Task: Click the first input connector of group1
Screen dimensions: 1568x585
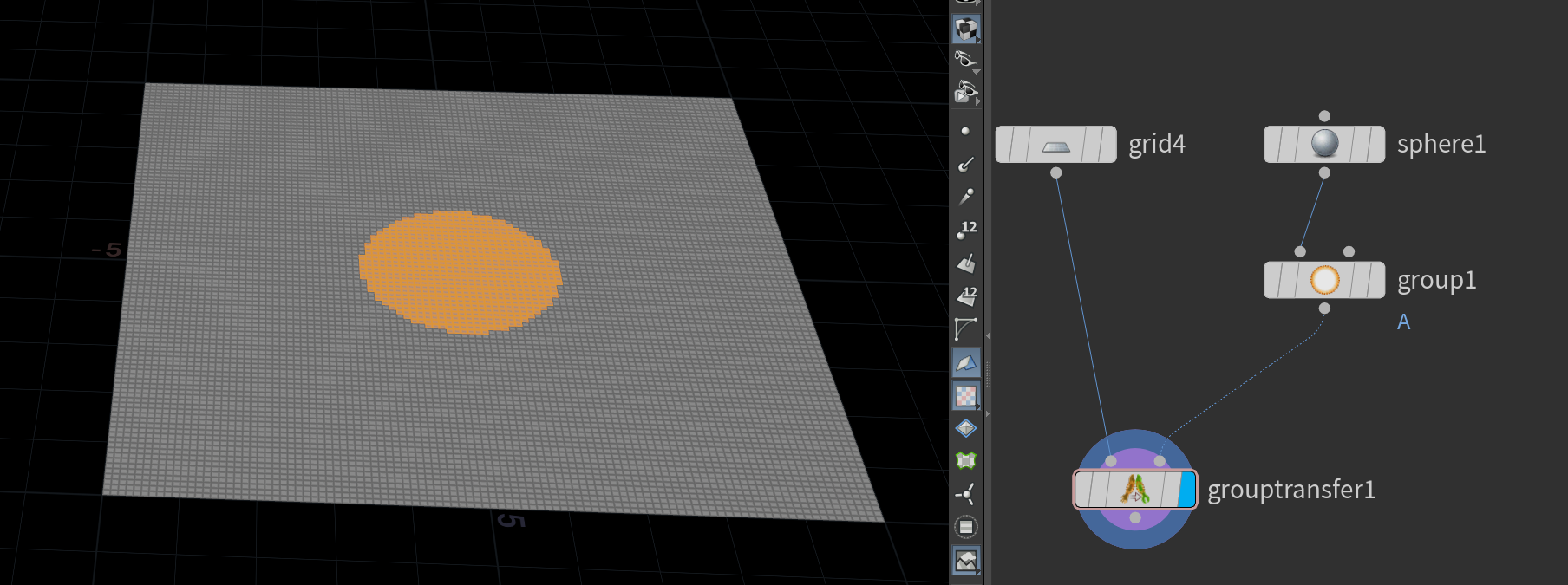Action: [x=1300, y=251]
